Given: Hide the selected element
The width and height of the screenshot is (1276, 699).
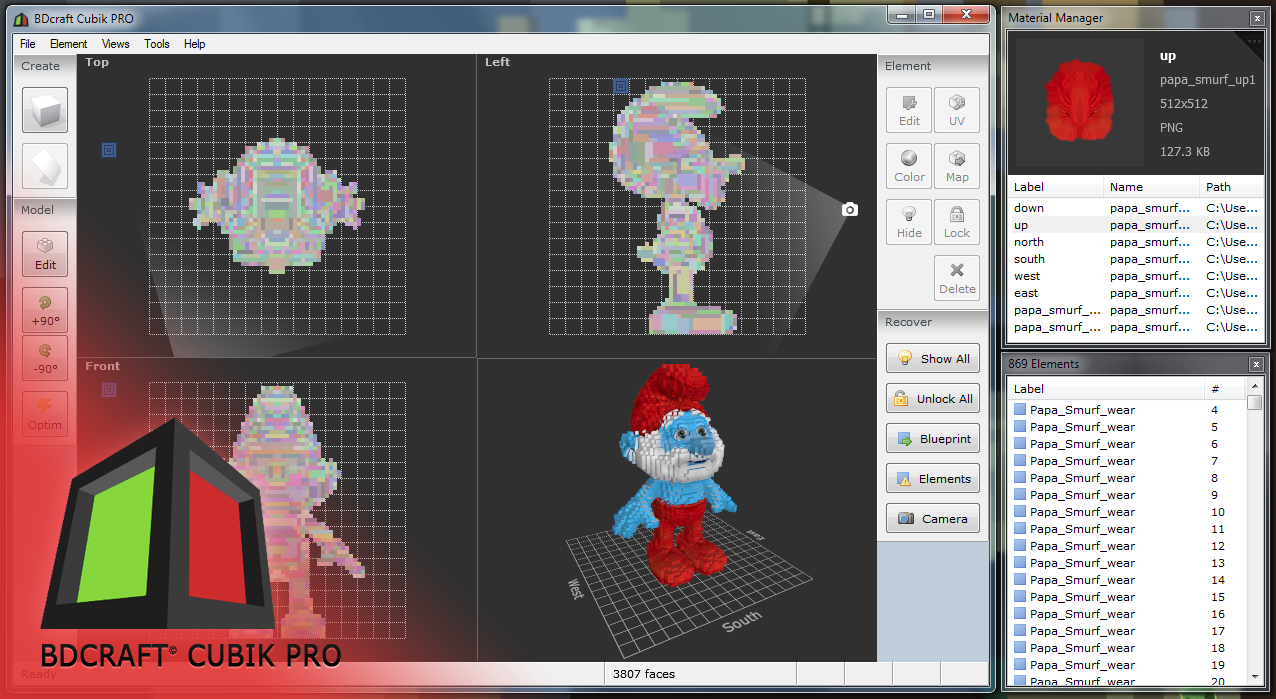Looking at the screenshot, I should click(x=909, y=222).
